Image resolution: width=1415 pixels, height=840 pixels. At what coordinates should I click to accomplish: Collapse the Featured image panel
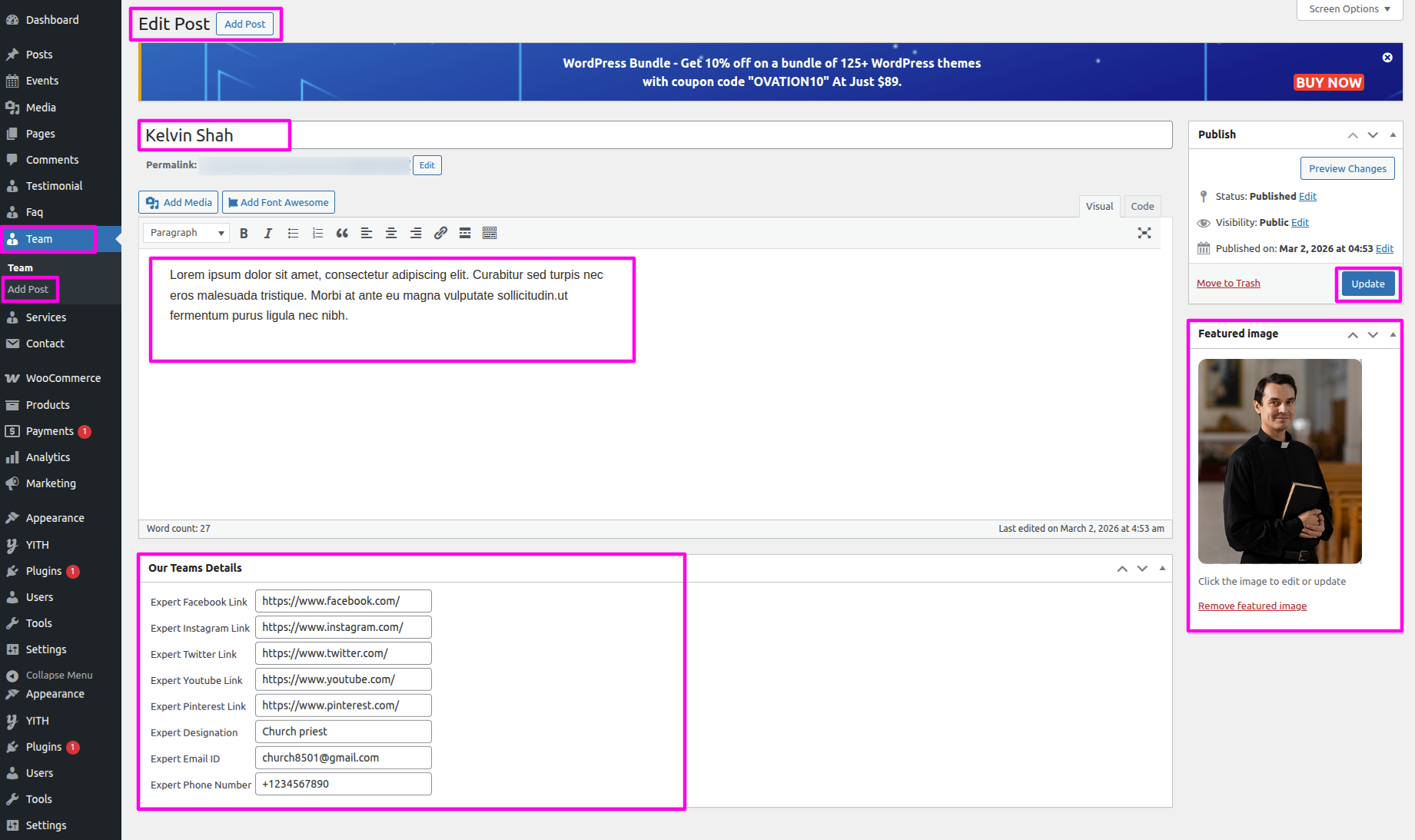coord(1392,334)
